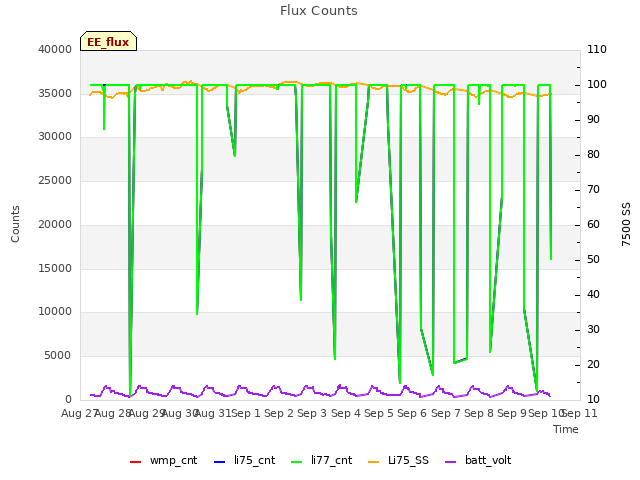
Task: Click the Sep 9 date tick
Action: [x=512, y=413]
